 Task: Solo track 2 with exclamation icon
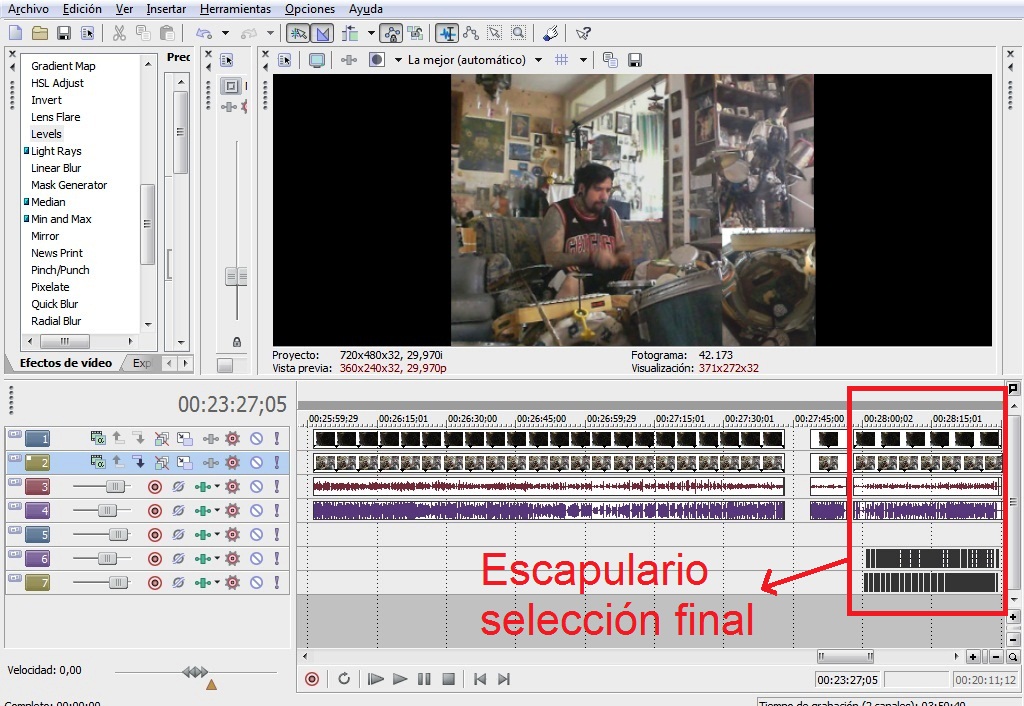[x=277, y=462]
